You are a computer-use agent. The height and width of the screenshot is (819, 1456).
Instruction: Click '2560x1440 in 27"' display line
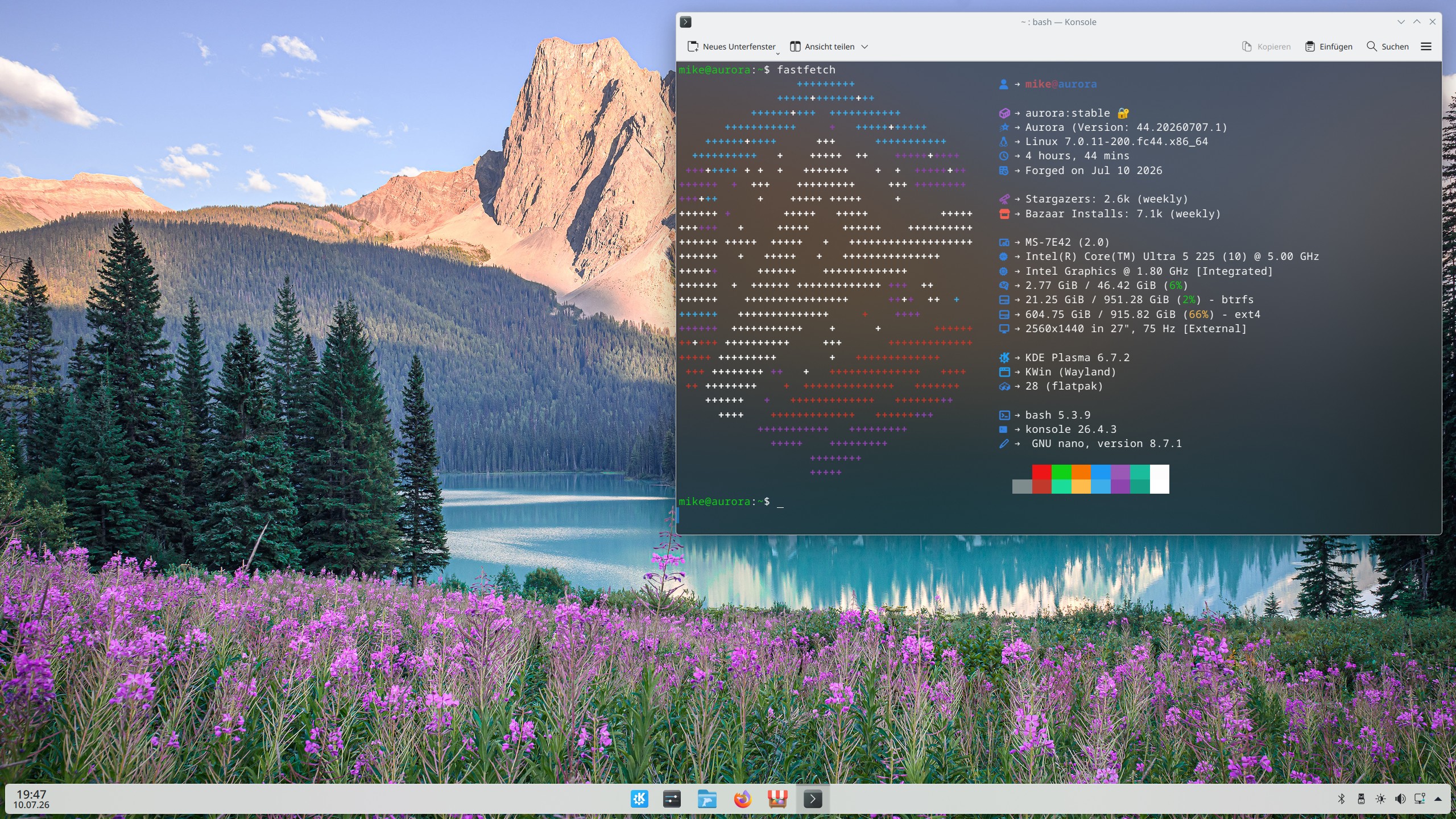(1136, 329)
